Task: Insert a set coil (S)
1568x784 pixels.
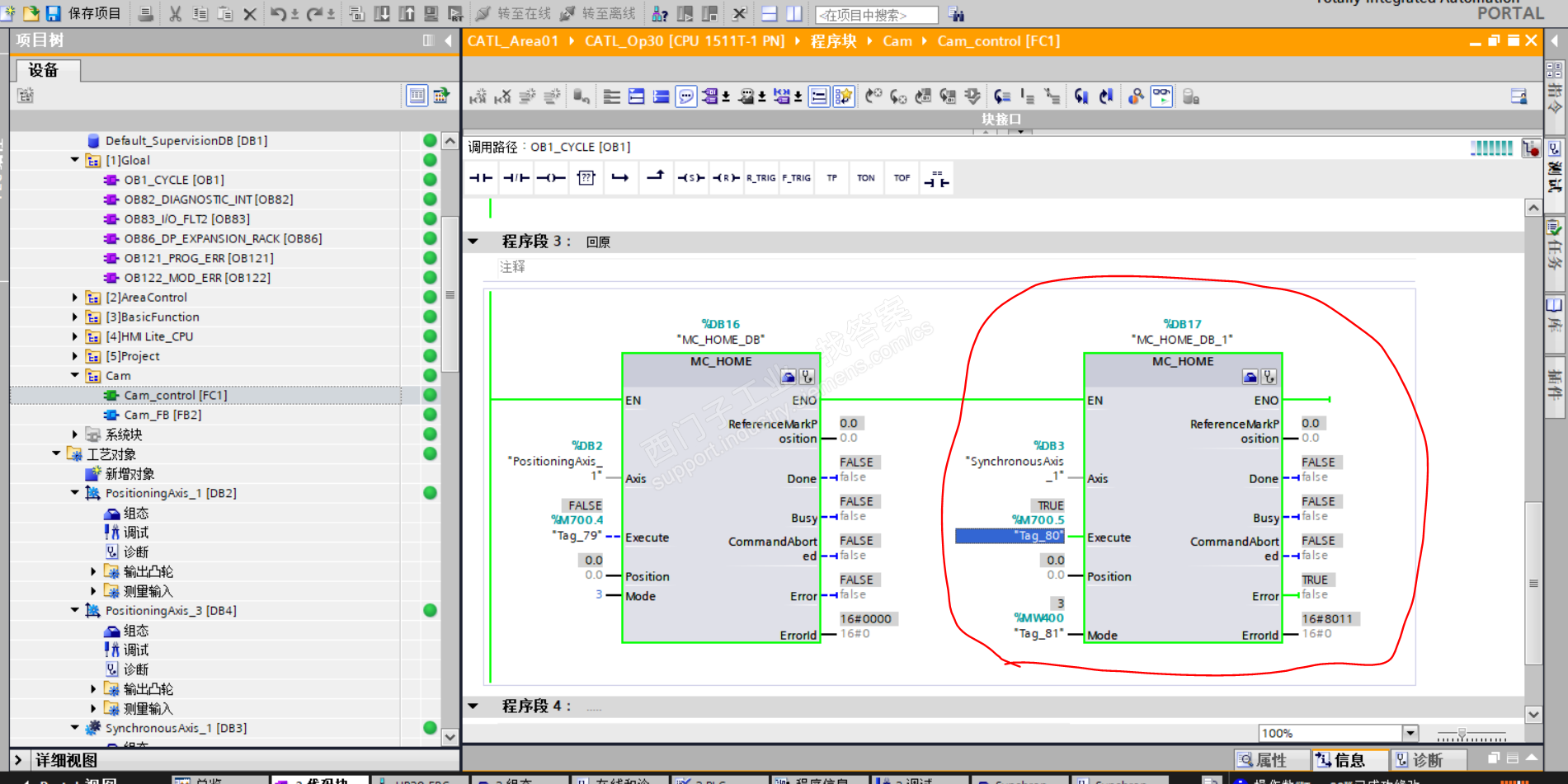Action: [x=690, y=178]
